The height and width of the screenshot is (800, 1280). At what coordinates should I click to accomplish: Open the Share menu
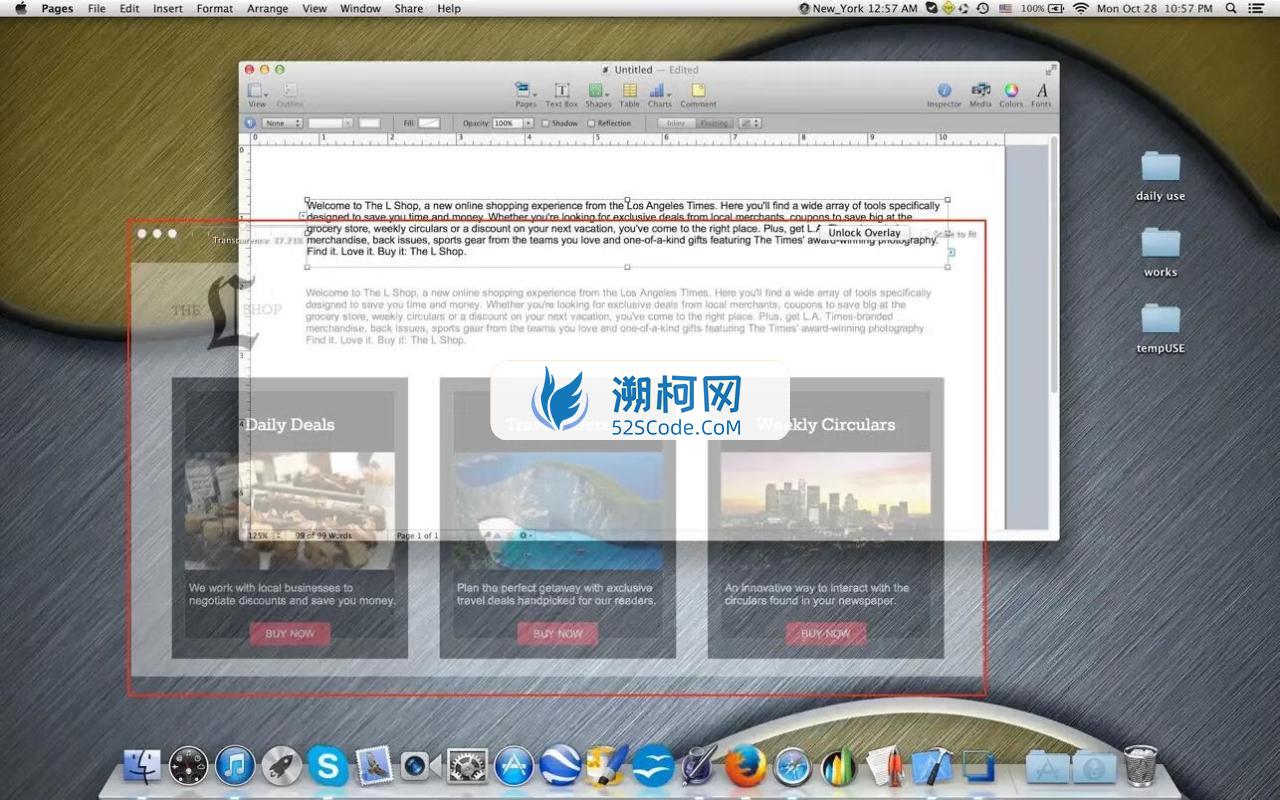(408, 8)
